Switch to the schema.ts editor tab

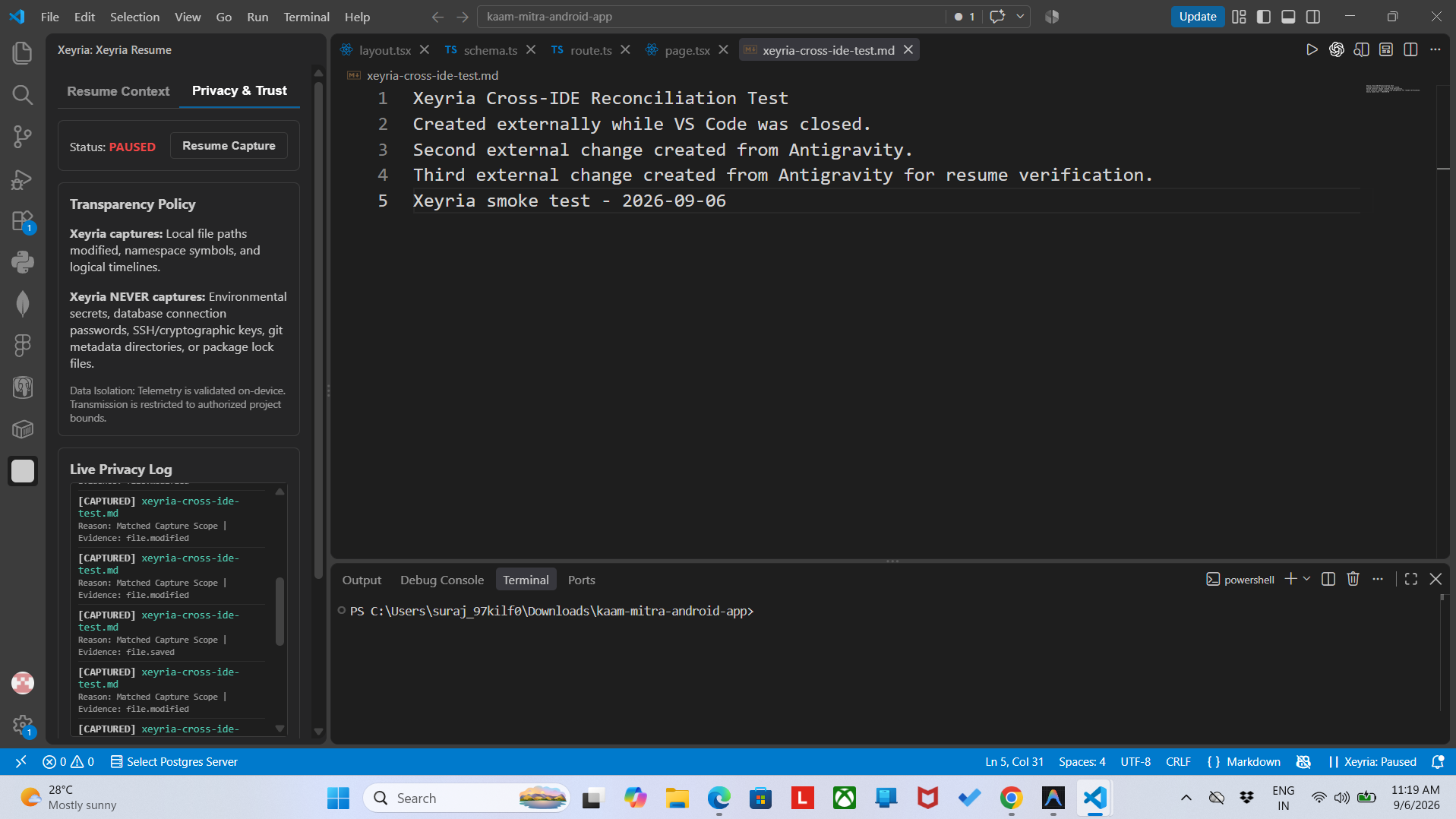(x=490, y=50)
